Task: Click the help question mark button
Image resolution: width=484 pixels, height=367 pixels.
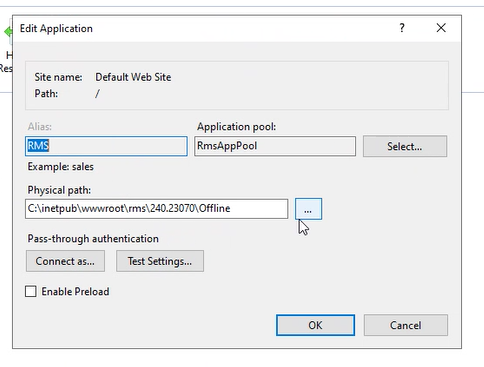Action: 402,28
